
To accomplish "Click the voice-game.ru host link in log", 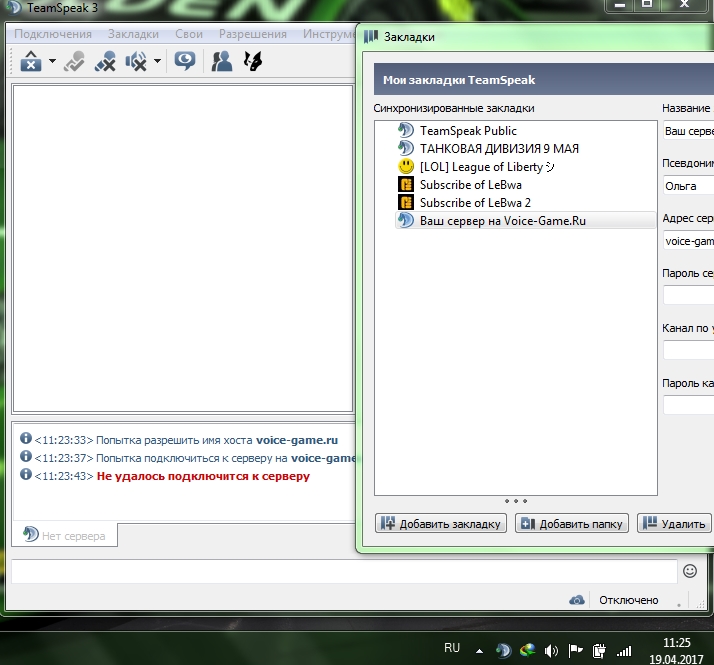I will 297,440.
